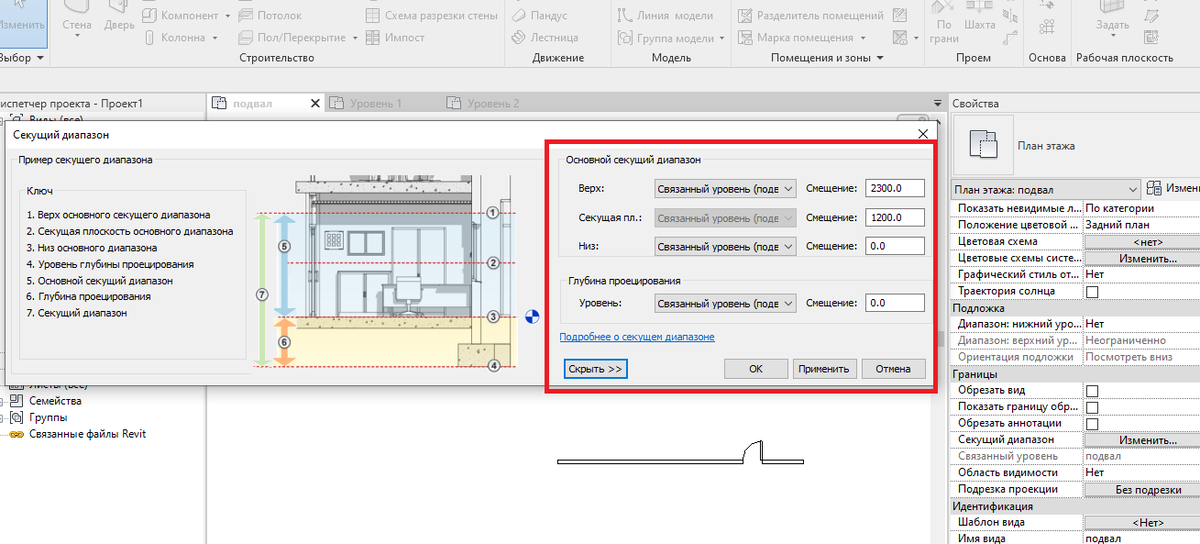Image resolution: width=1200 pixels, height=544 pixels.
Task: Click the Шахта opening tool
Action: click(979, 14)
